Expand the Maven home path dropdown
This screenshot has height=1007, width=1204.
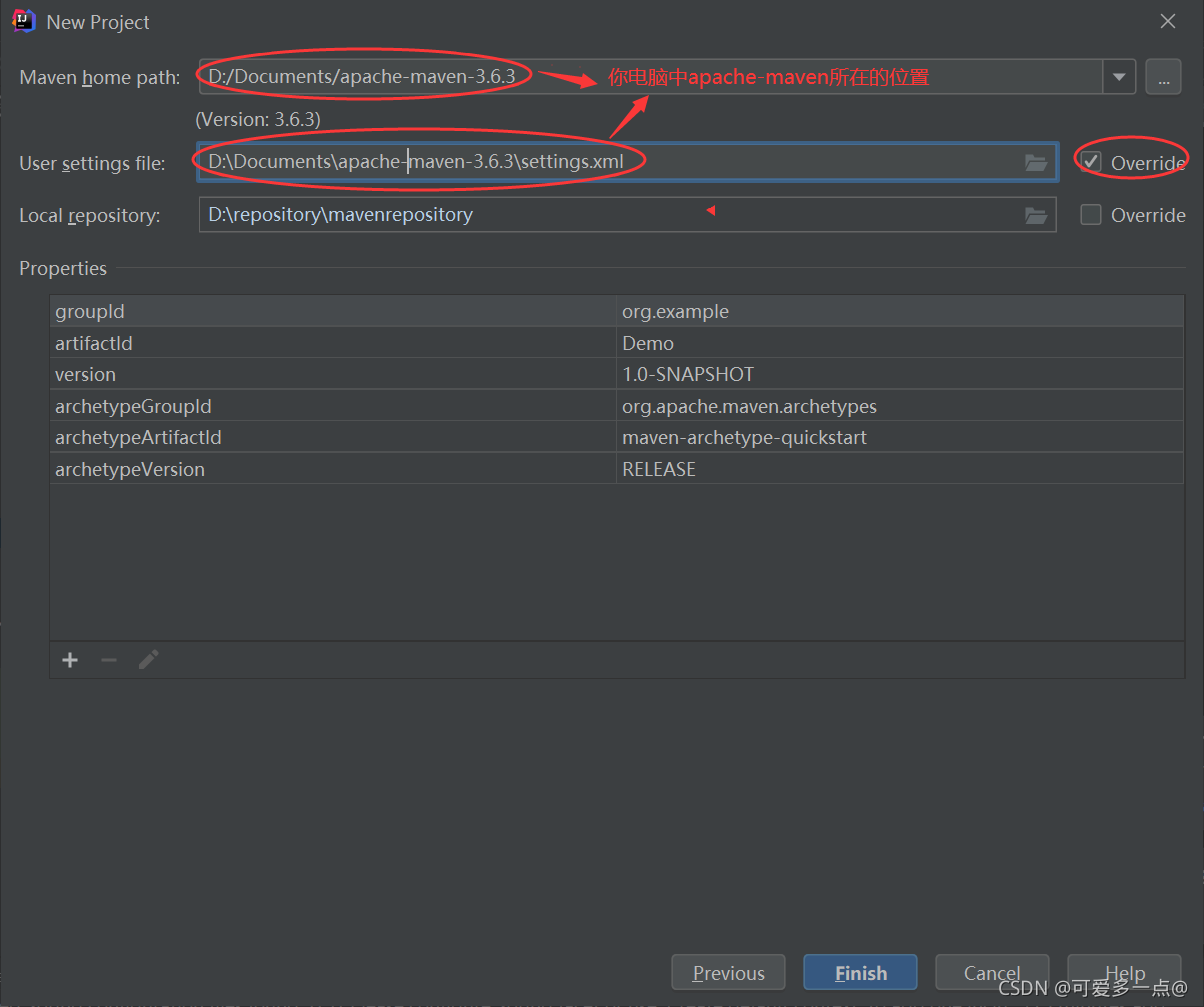pyautogui.click(x=1119, y=76)
